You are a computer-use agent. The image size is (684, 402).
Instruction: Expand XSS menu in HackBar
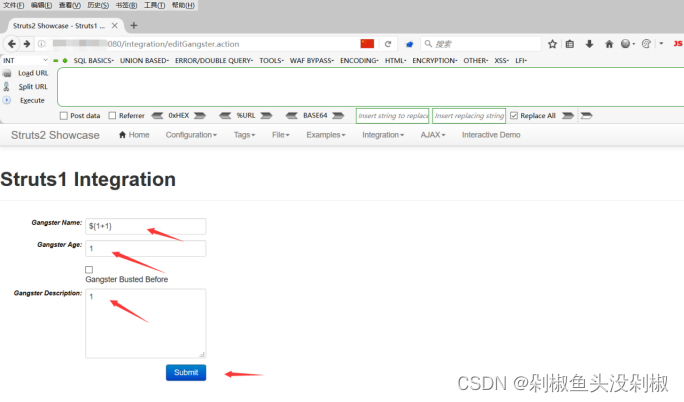[502, 61]
